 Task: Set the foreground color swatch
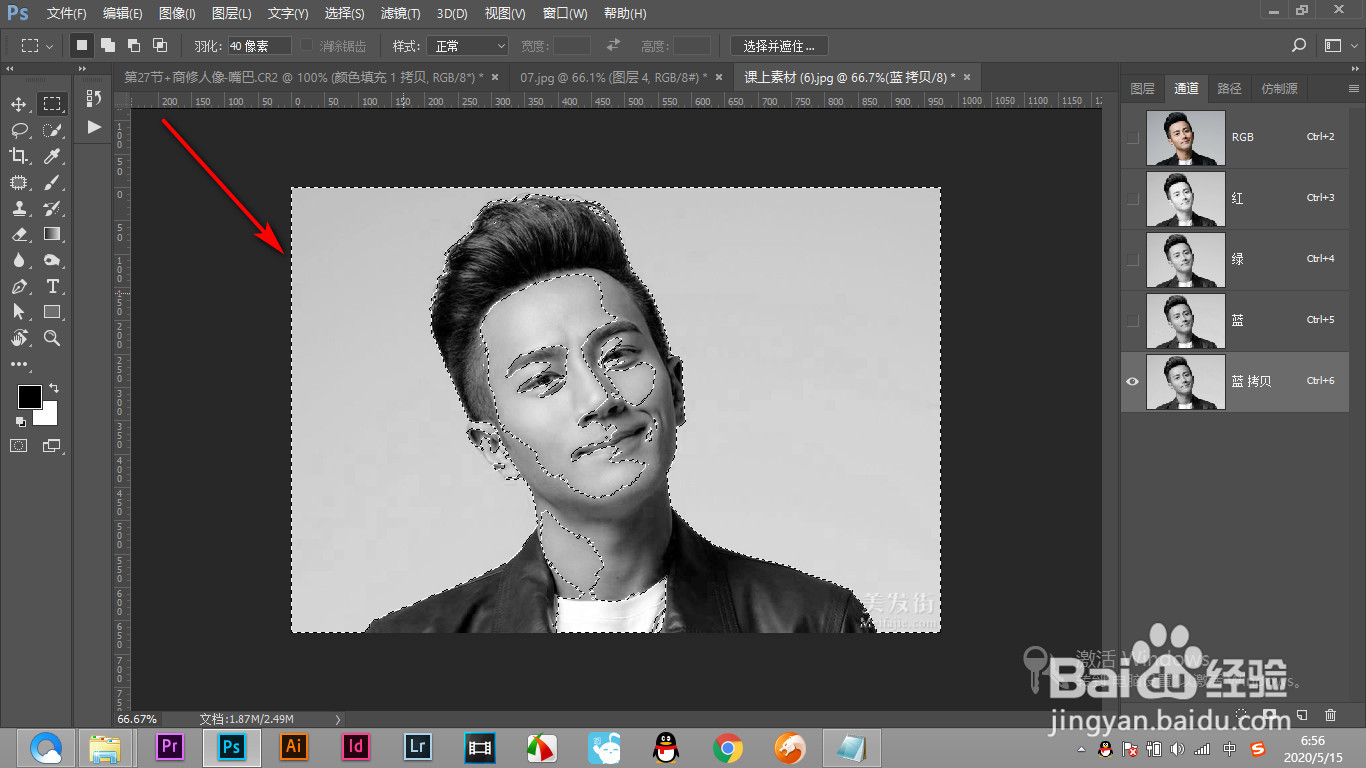[x=29, y=397]
